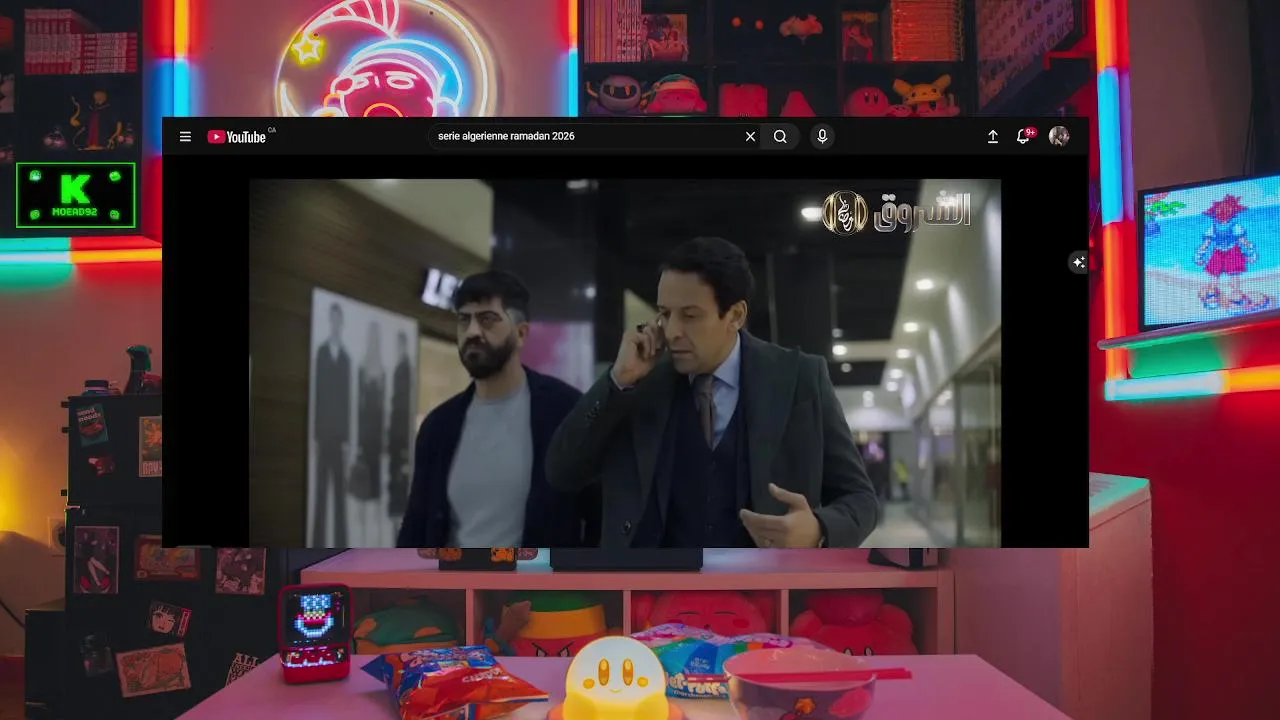
Task: Clear the search query with X
Action: coord(750,137)
